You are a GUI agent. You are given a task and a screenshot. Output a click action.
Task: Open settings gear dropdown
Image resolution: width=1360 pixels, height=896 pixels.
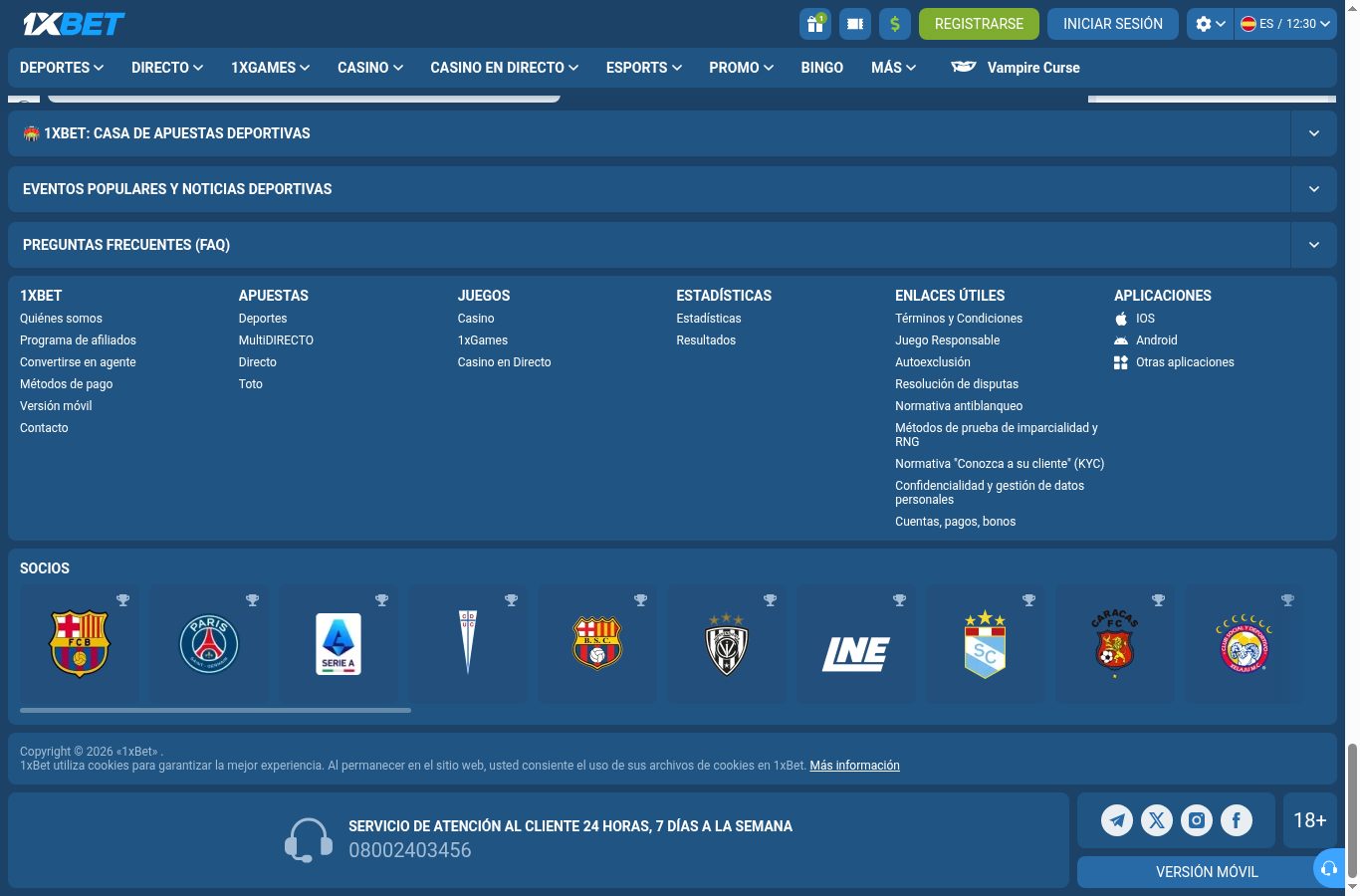(1211, 24)
